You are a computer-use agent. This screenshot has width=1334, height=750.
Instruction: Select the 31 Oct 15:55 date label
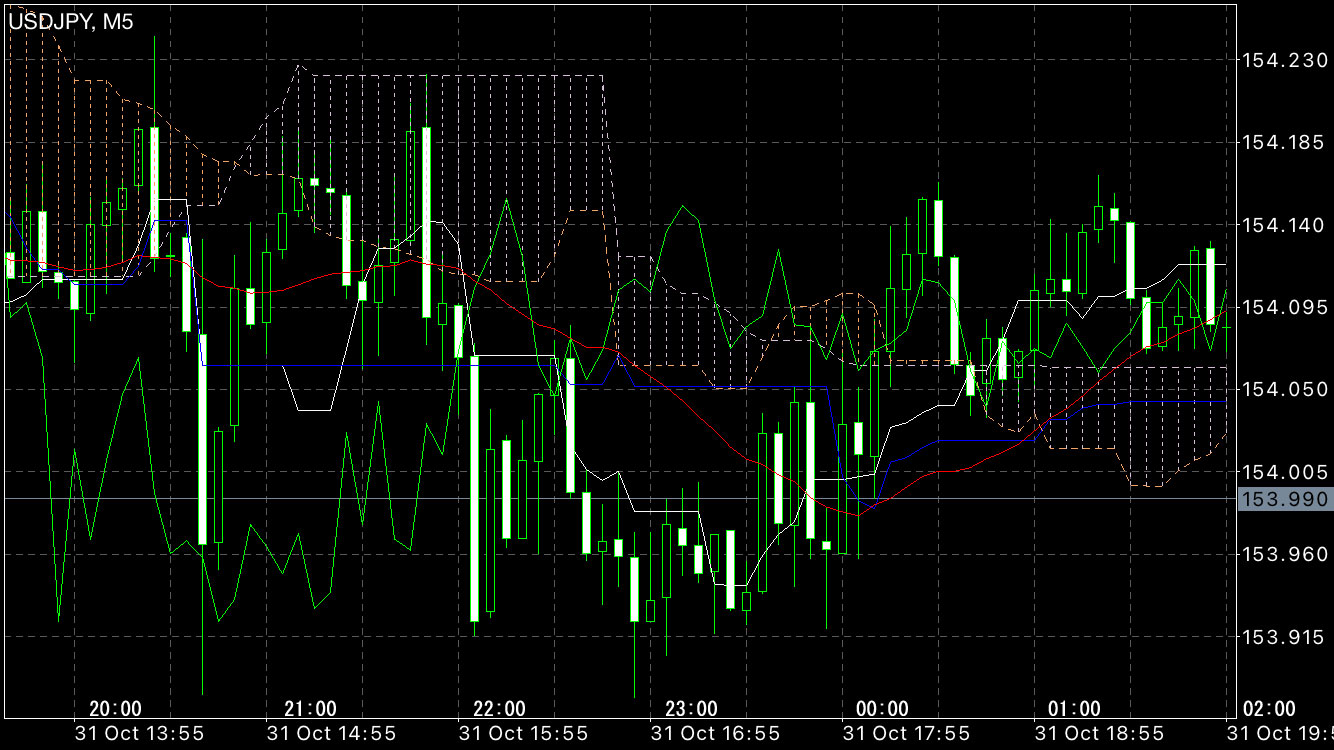tap(523, 734)
